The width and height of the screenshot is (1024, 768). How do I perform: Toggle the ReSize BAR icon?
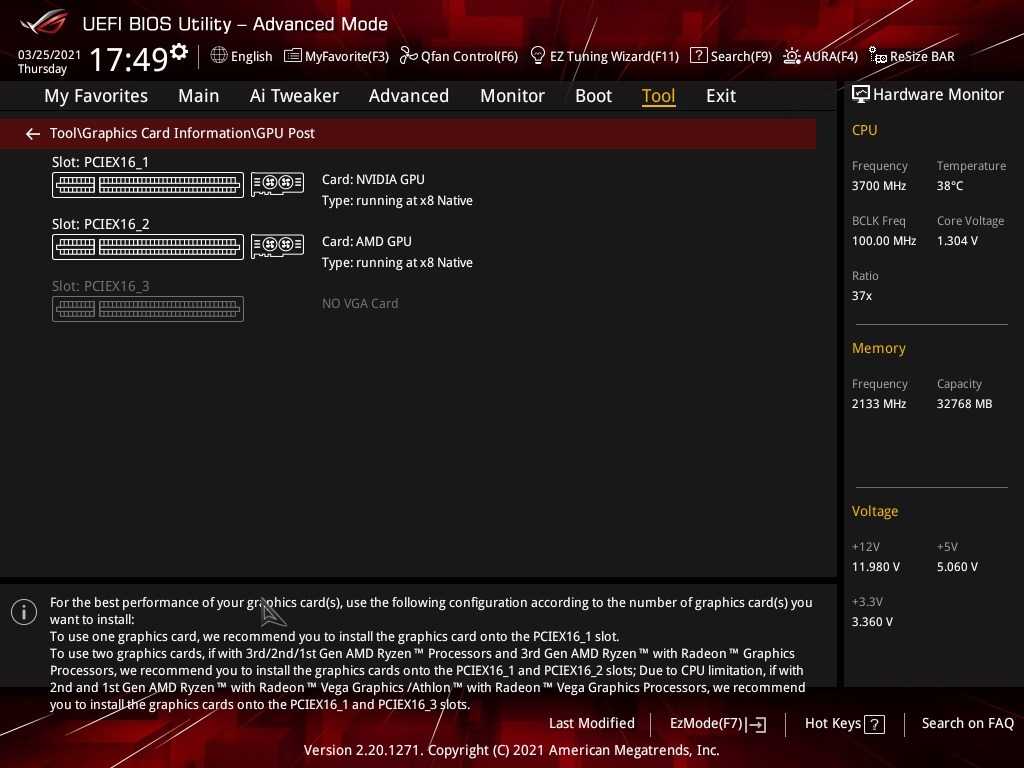(x=878, y=56)
